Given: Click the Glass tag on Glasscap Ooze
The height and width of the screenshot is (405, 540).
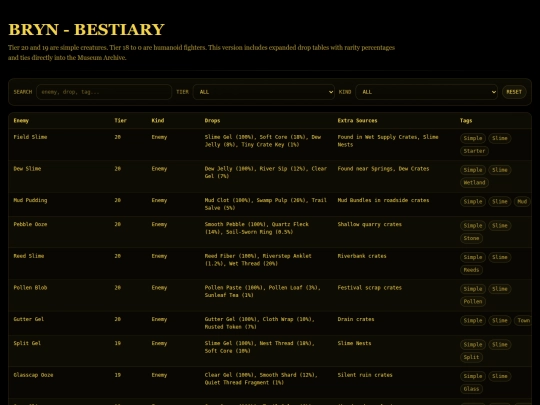Looking at the screenshot, I should [x=471, y=389].
